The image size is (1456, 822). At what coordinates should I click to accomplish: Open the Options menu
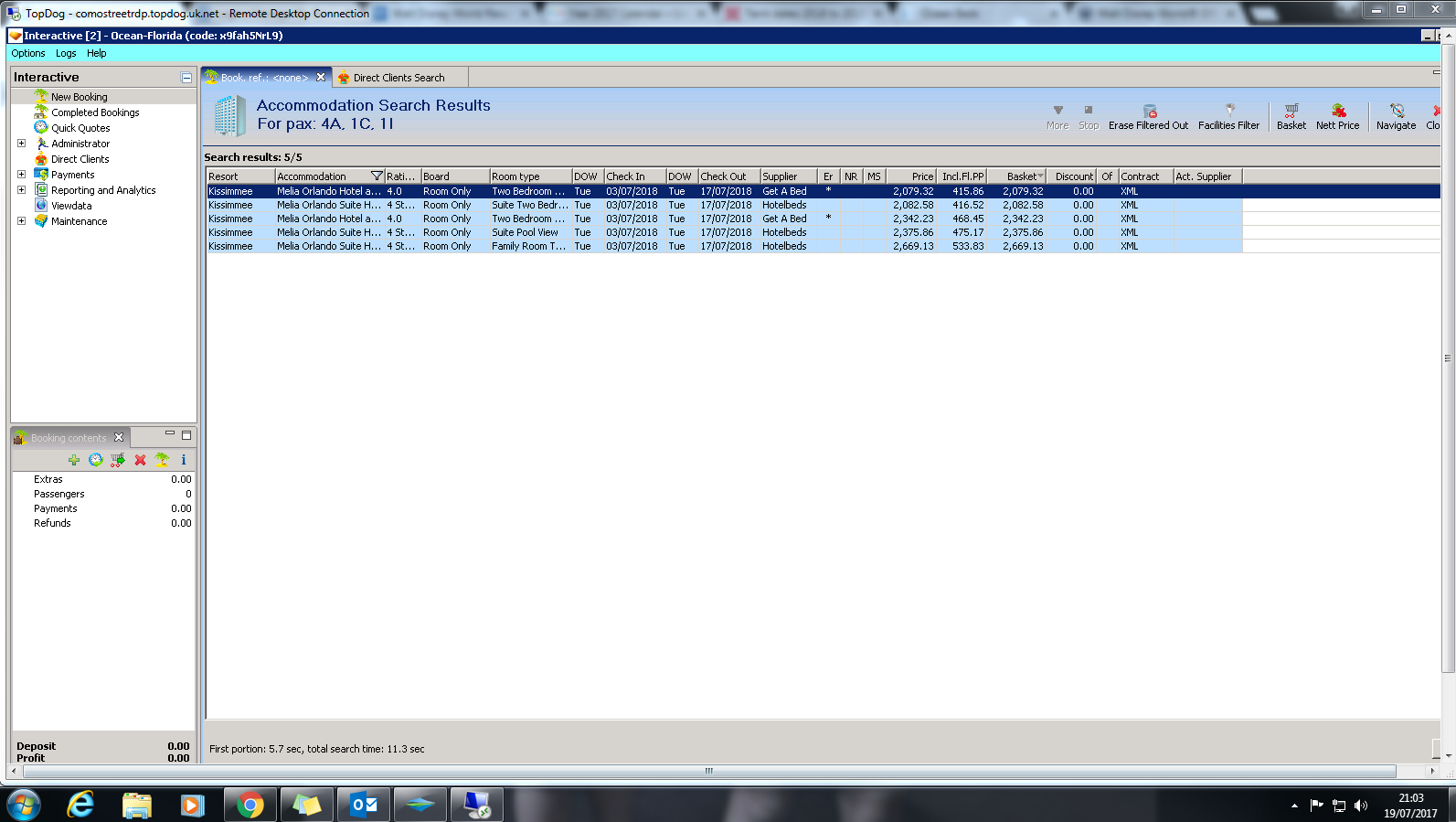[x=28, y=53]
